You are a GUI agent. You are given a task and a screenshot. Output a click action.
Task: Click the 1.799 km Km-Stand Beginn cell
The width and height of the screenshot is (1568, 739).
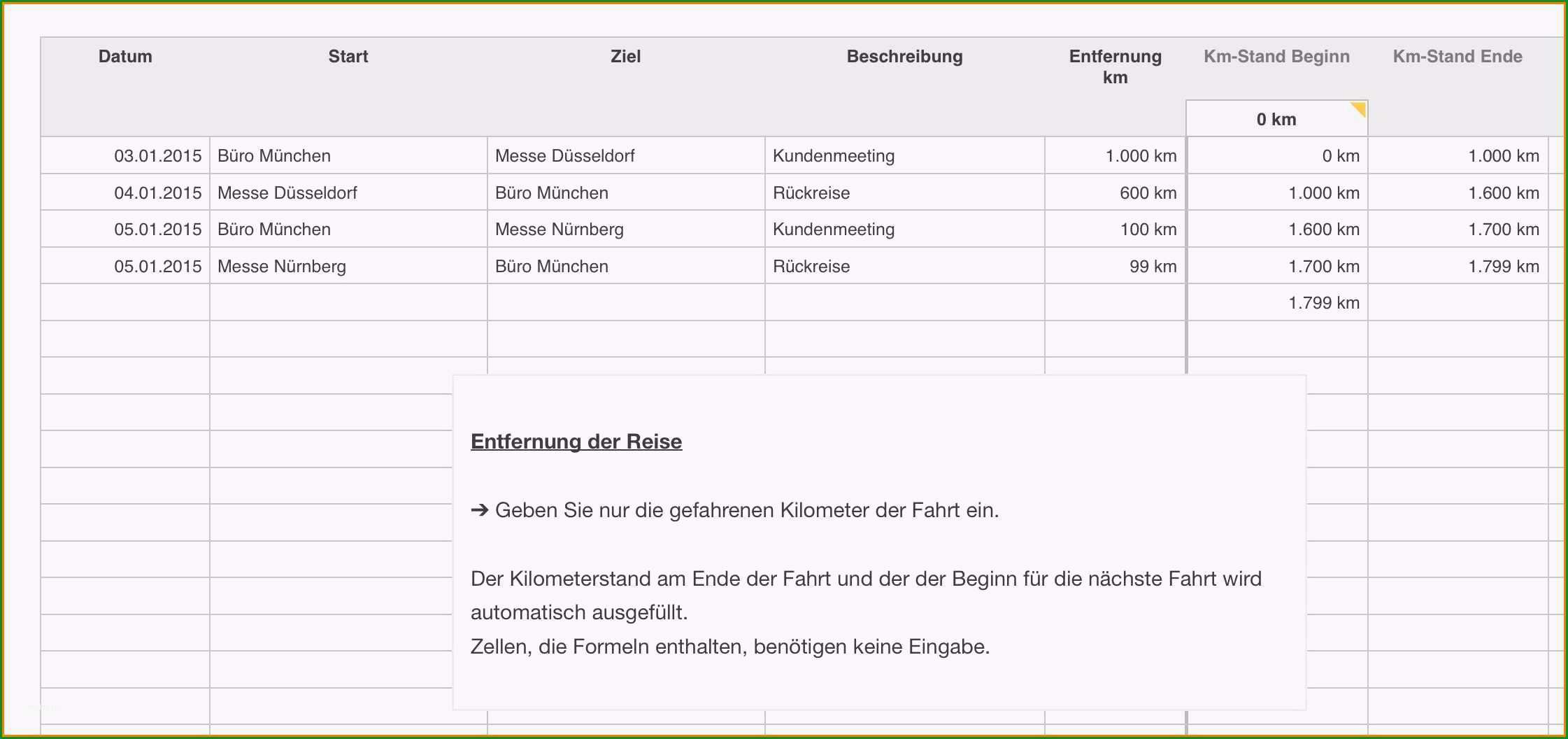click(1277, 302)
